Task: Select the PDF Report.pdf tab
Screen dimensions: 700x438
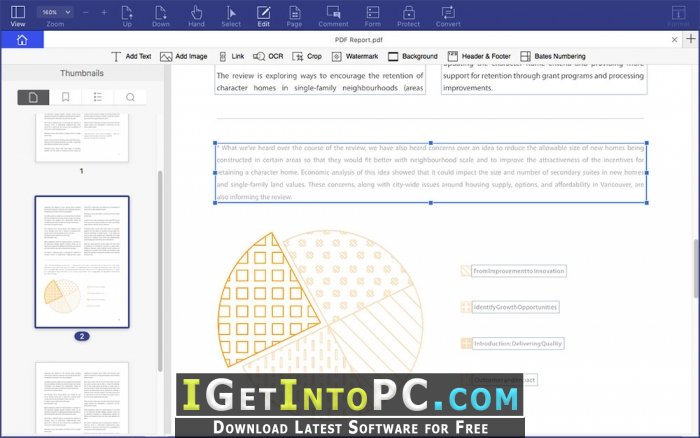Action: tap(358, 40)
